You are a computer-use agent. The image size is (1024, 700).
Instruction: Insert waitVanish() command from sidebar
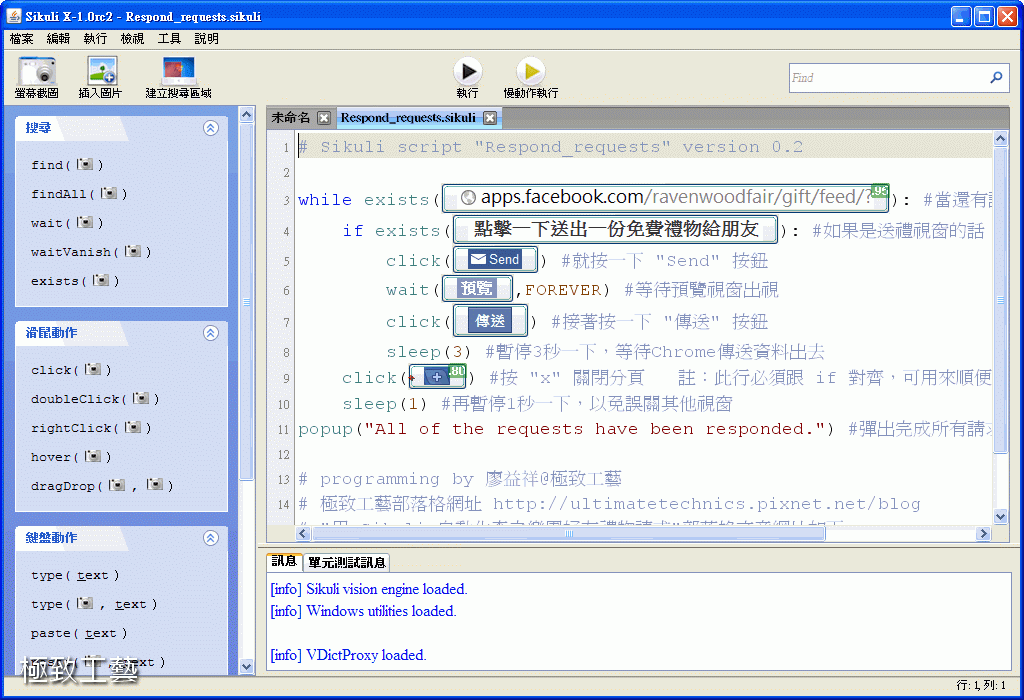[x=91, y=251]
